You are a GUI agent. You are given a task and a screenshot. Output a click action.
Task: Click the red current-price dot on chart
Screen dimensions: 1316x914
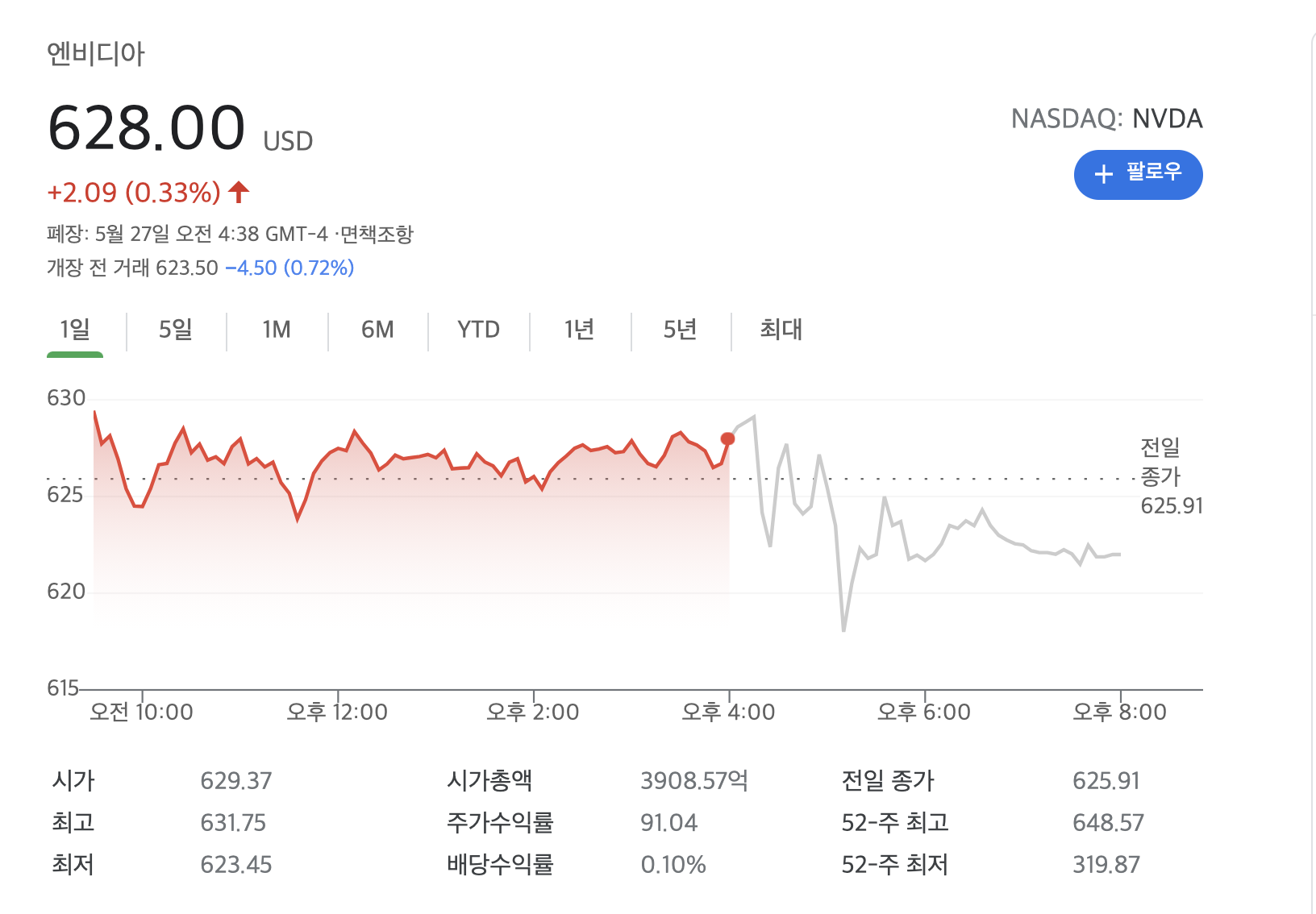[x=727, y=439]
